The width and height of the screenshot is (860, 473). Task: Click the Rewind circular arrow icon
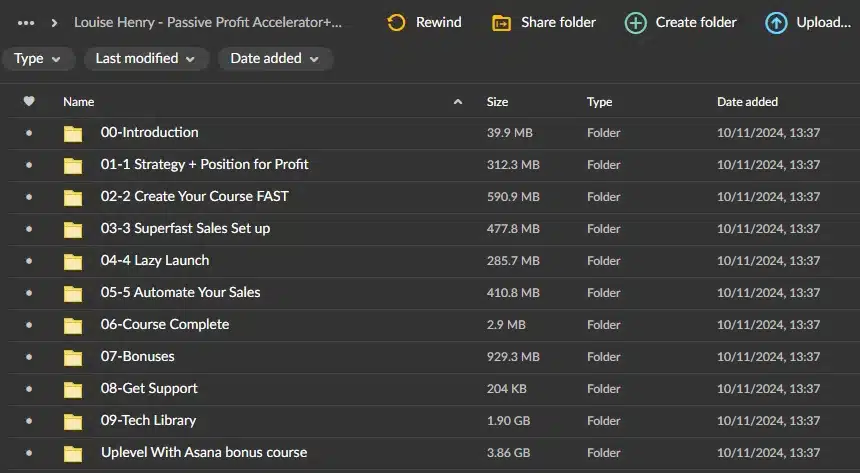[396, 23]
